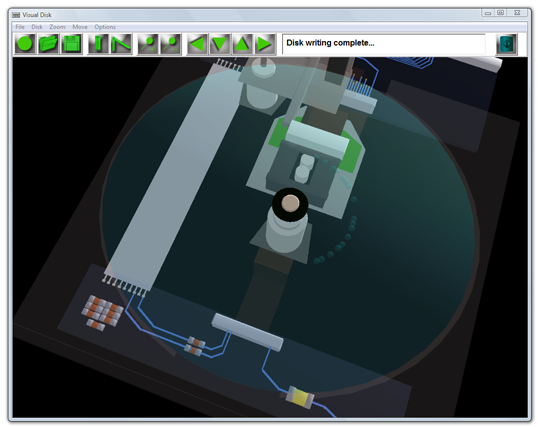Viewport: 538px width, 427px height.
Task: Save using the green floppy disk icon
Action: click(72, 44)
